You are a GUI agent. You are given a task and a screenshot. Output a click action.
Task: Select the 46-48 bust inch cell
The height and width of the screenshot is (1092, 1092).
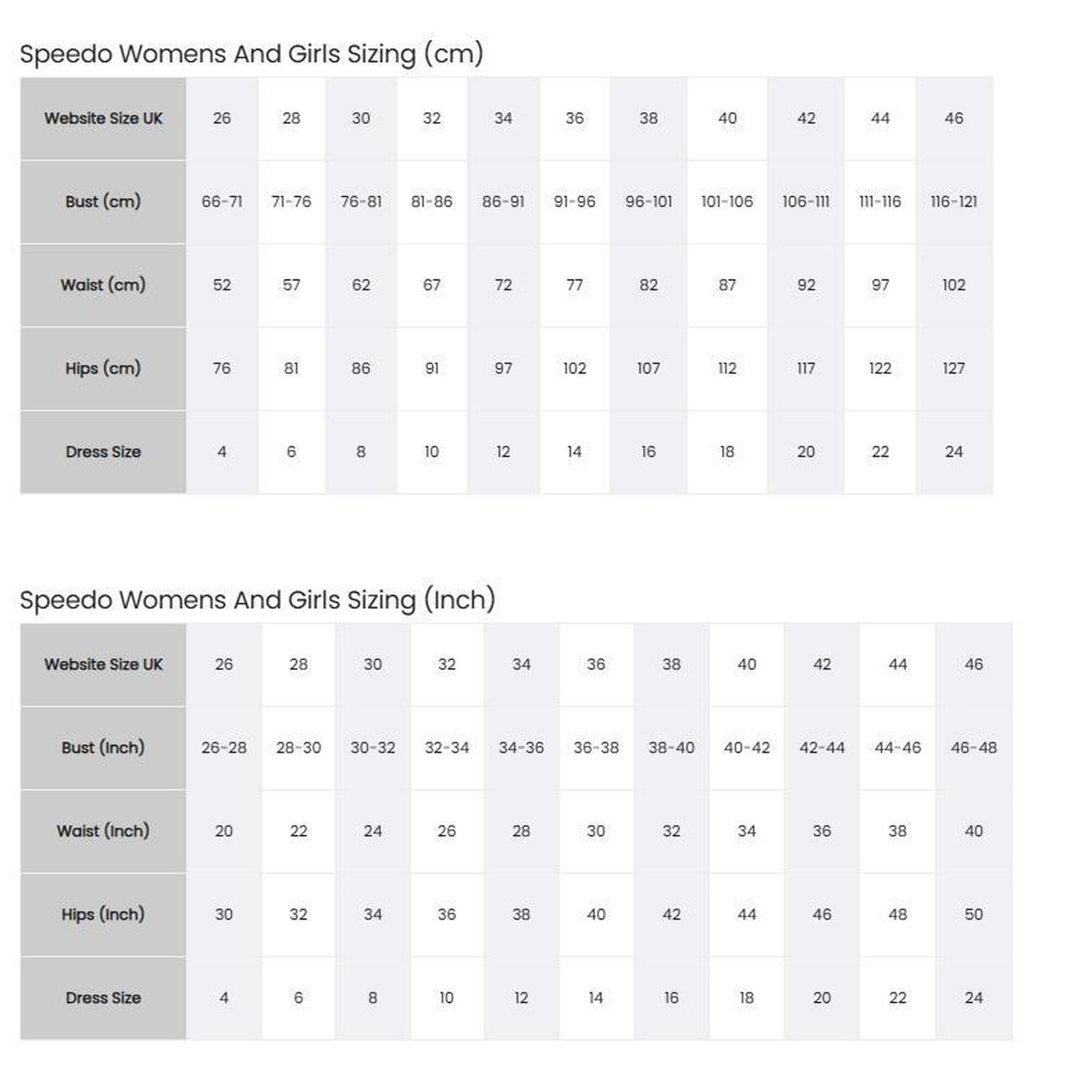coord(974,748)
